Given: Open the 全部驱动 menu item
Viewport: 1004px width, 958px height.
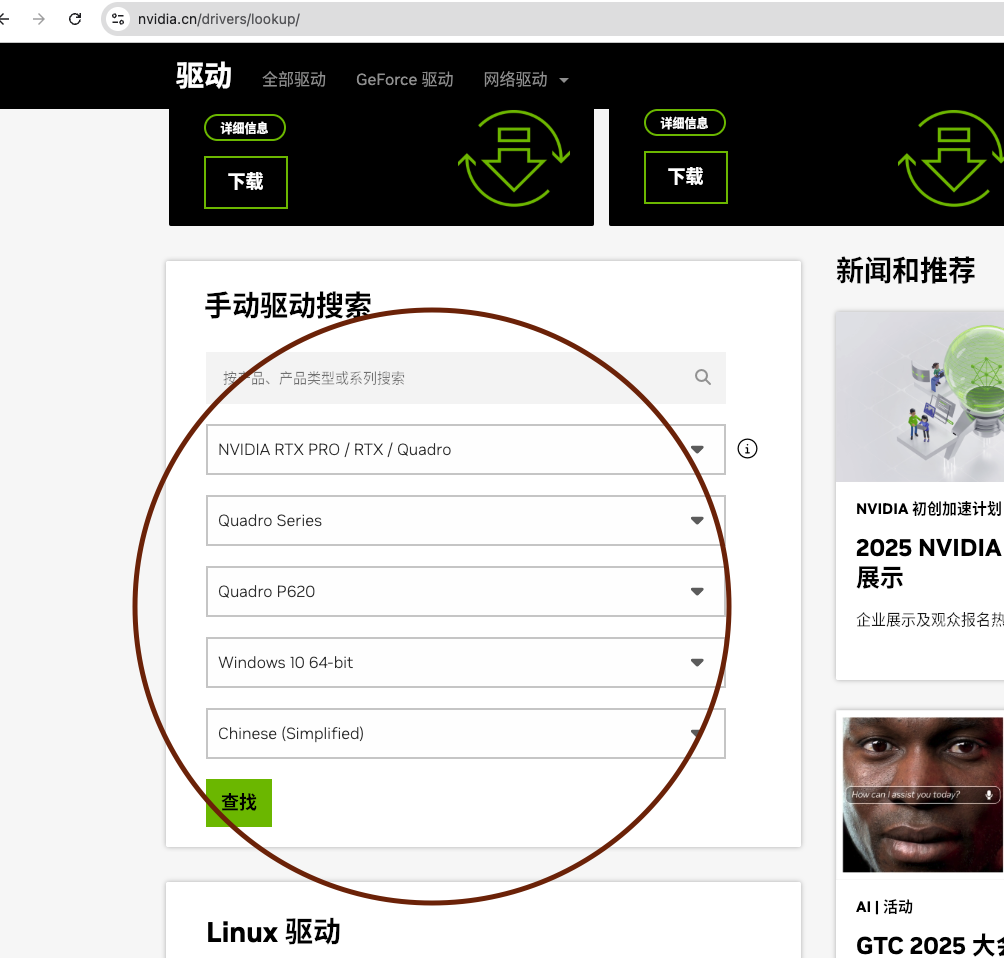Looking at the screenshot, I should [294, 79].
